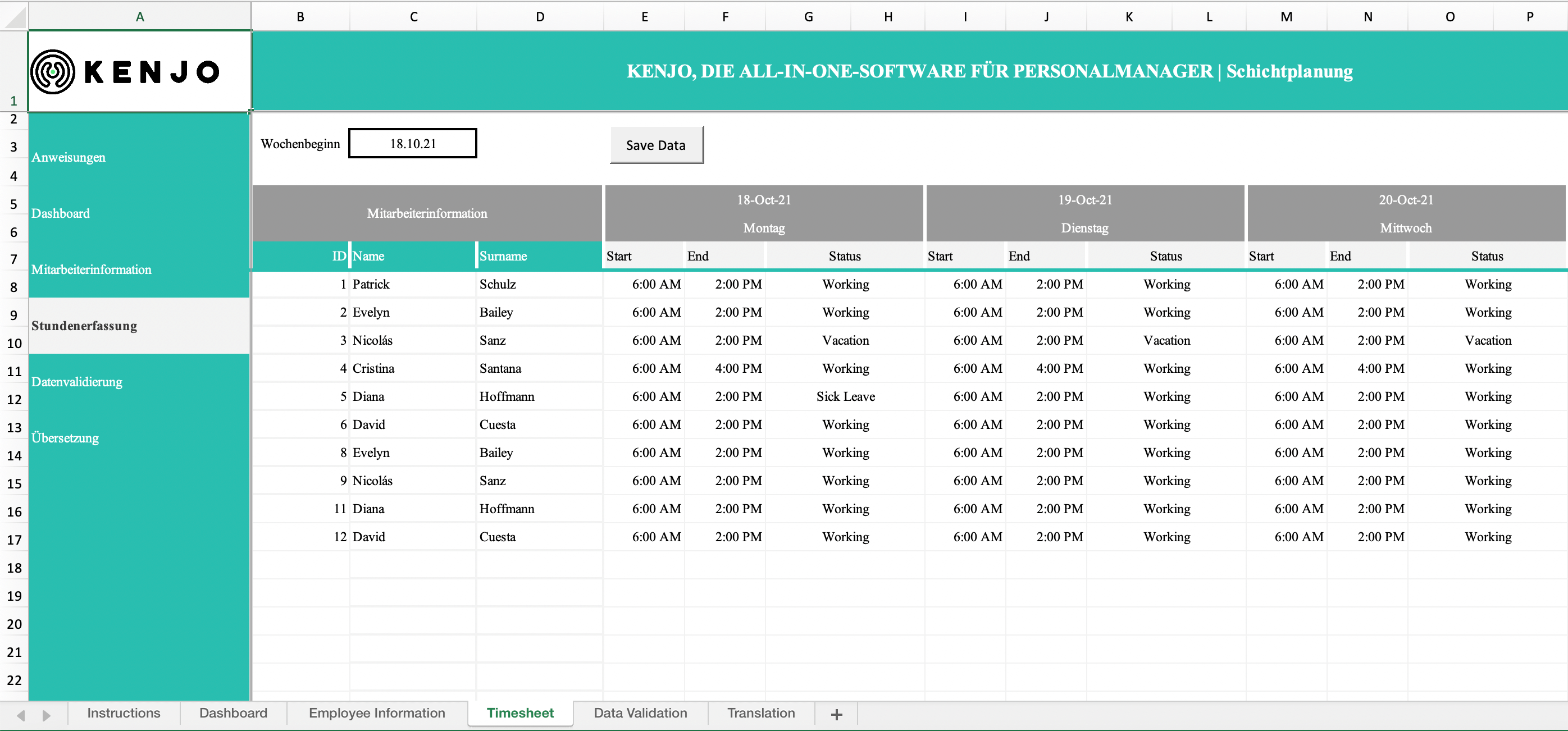
Task: Select the Status cell showing Vacation for Nicolás
Action: 845,340
